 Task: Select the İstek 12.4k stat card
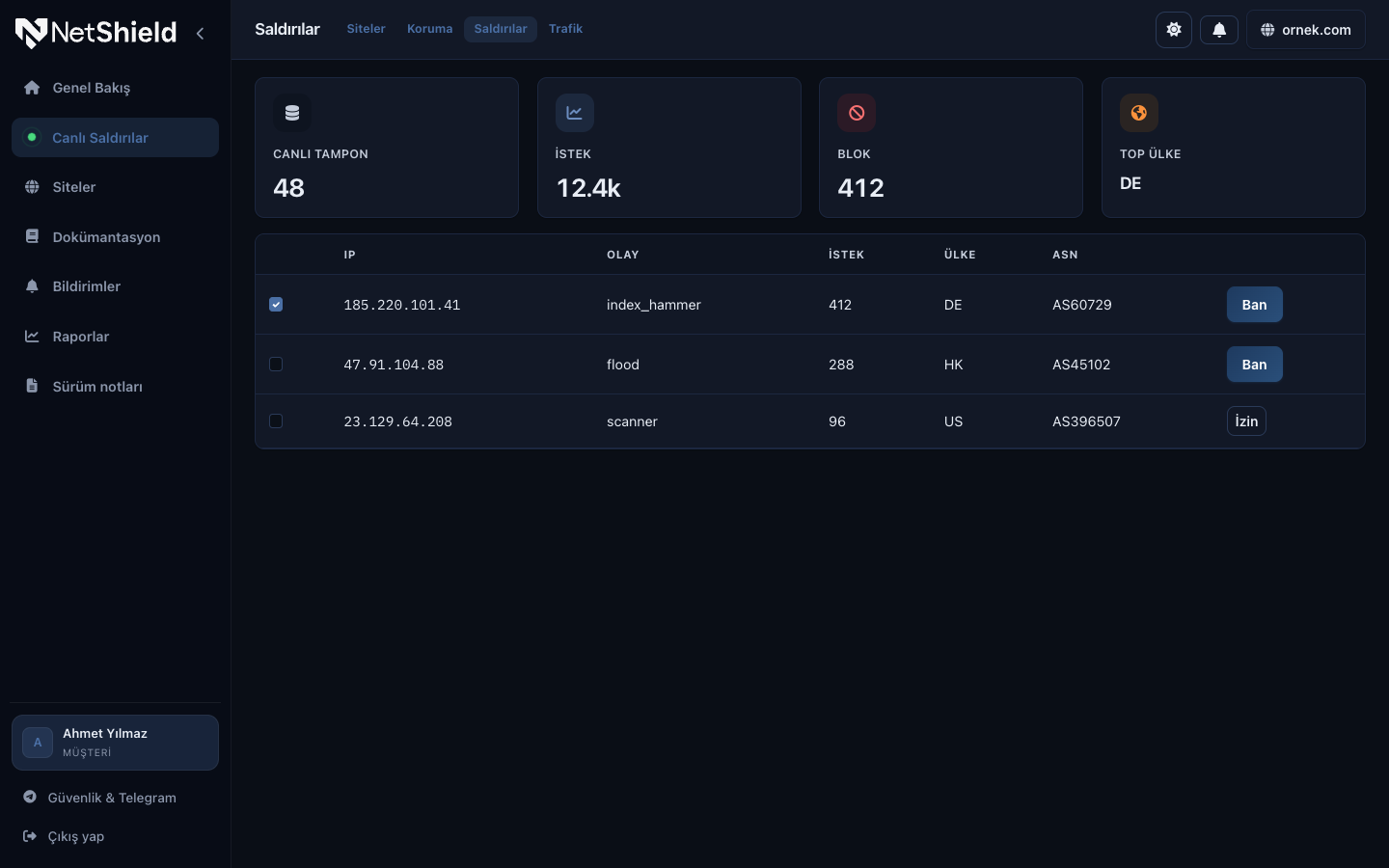tap(669, 148)
